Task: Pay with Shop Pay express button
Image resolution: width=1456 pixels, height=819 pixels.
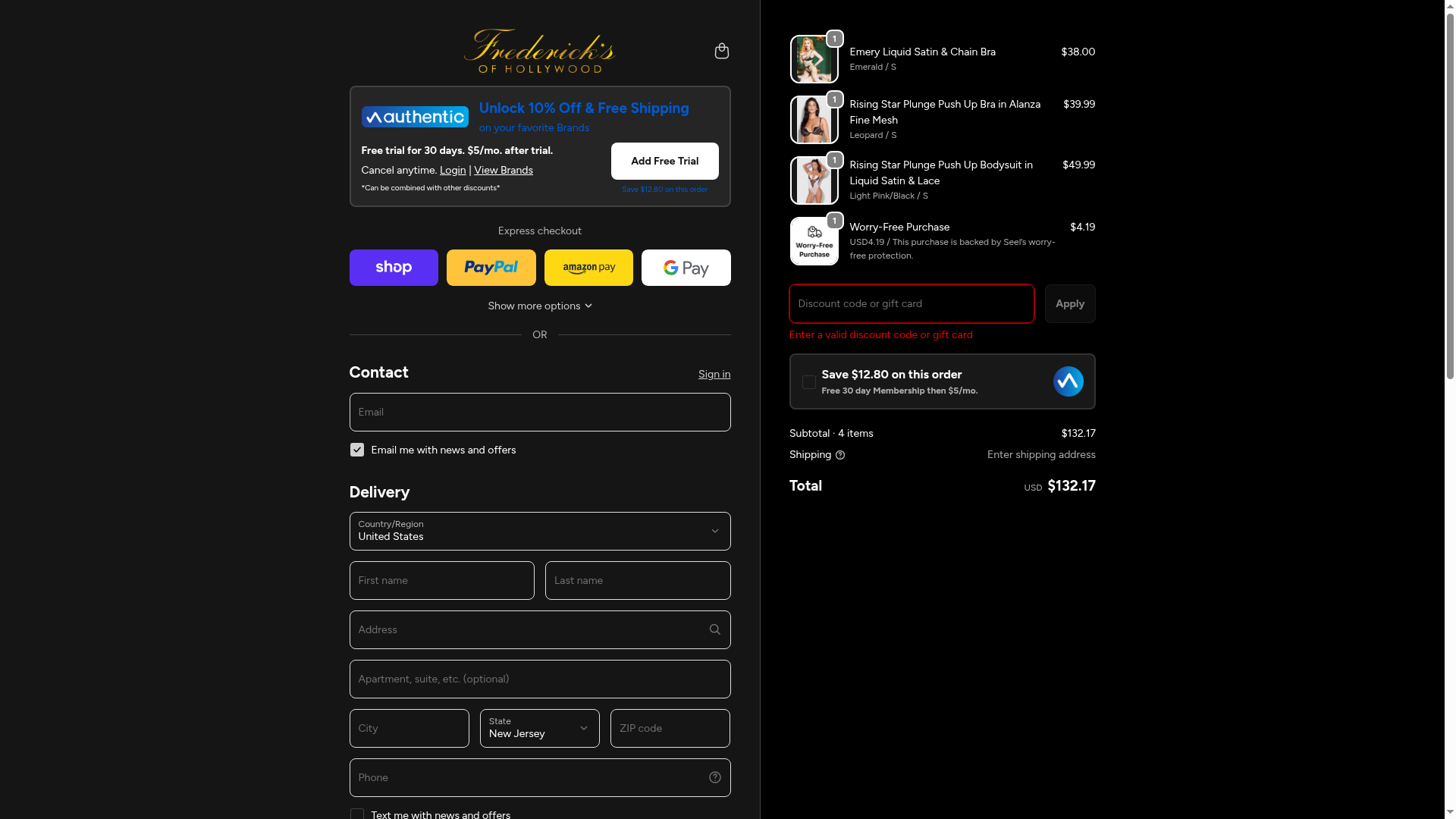Action: click(394, 268)
